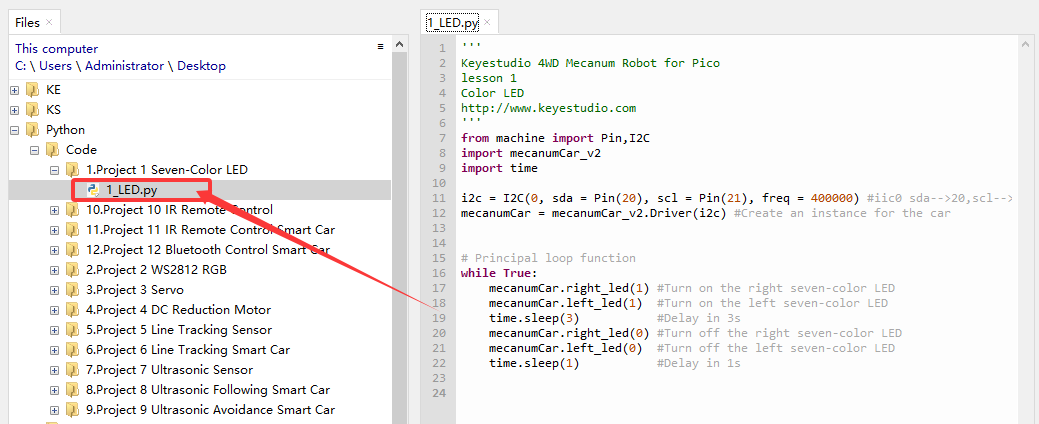Click folder icon for Project 4 DC Reduction Motor
This screenshot has width=1039, height=424.
coord(72,309)
